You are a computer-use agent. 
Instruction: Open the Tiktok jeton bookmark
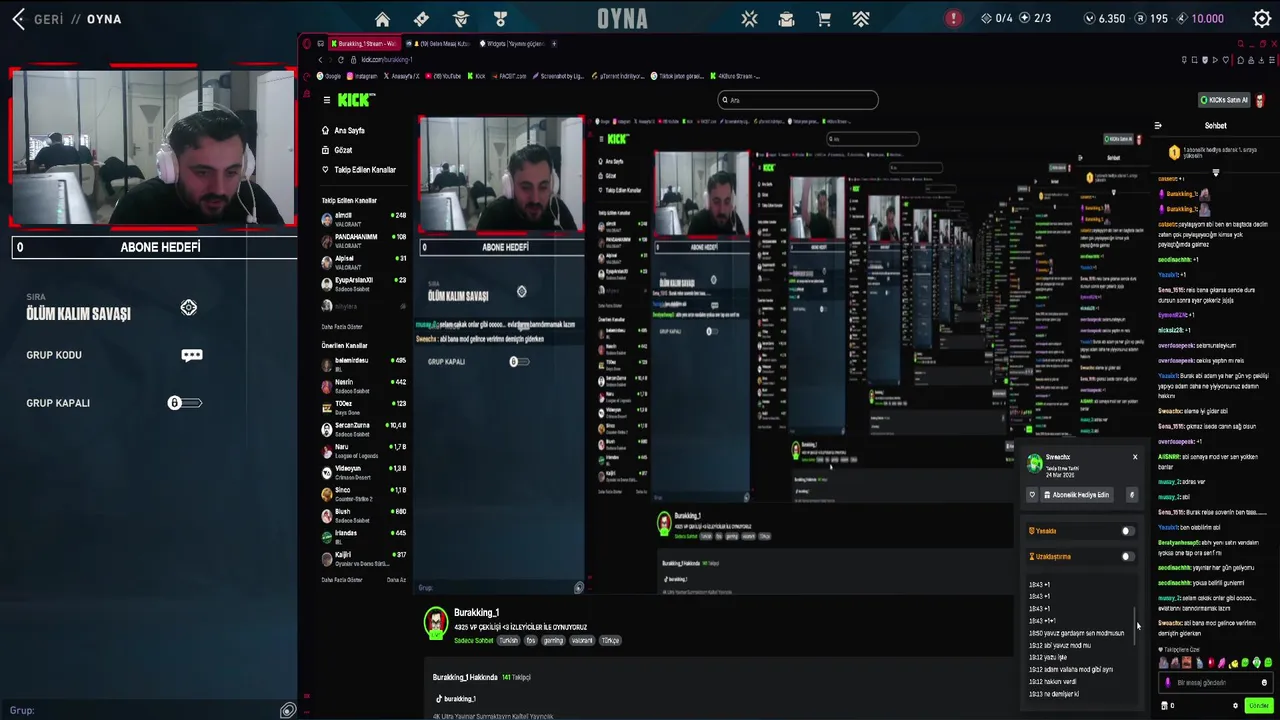click(x=678, y=76)
